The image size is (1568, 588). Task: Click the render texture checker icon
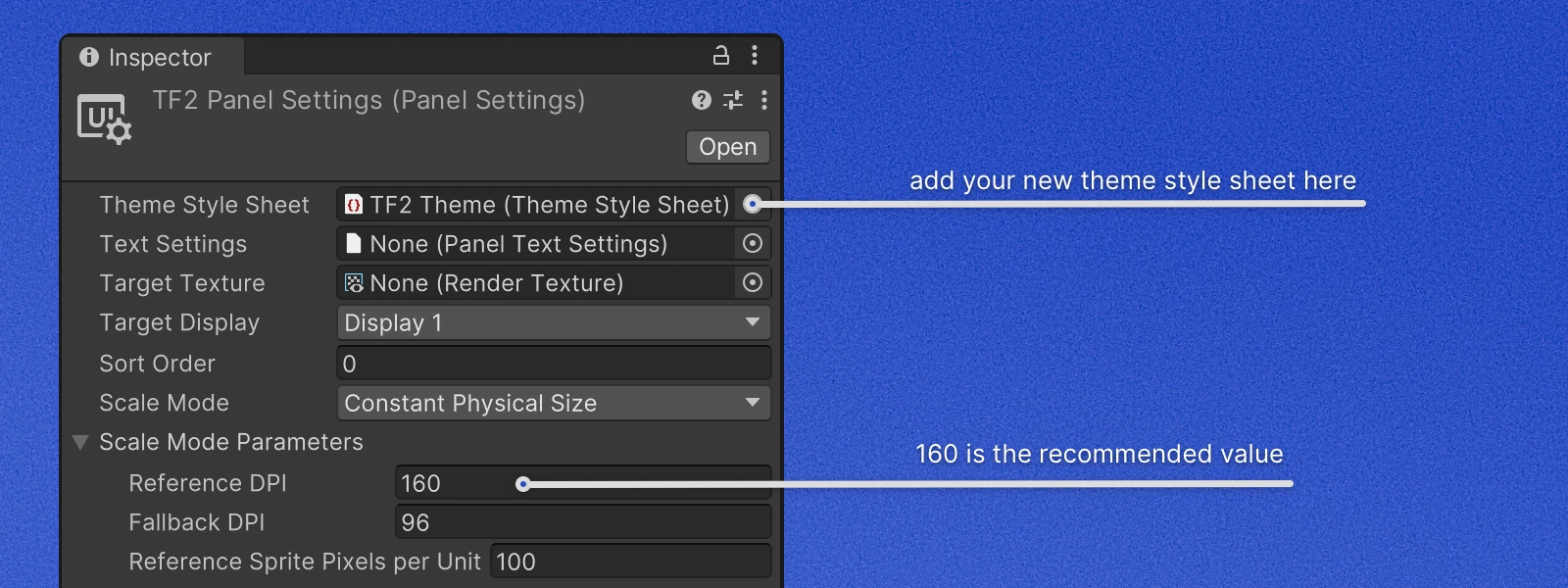tap(354, 283)
